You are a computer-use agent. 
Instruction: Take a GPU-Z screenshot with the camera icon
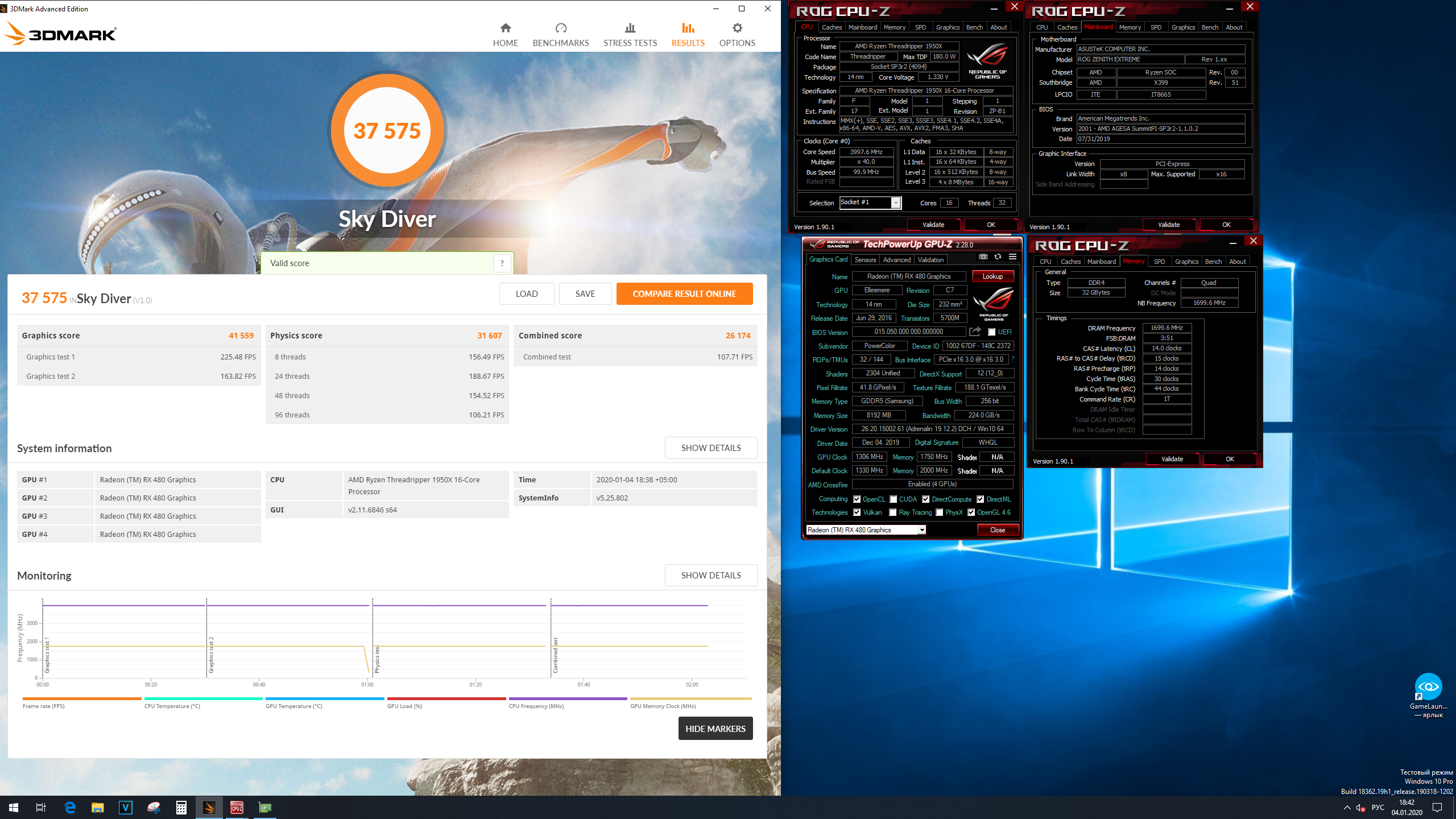(x=983, y=257)
